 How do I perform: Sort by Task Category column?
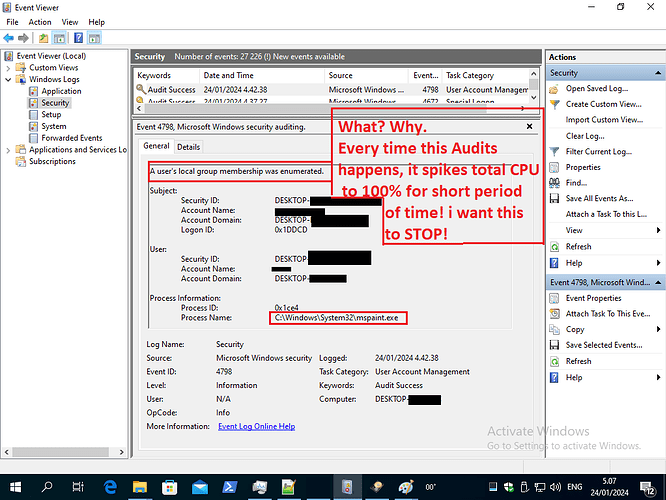[485, 76]
